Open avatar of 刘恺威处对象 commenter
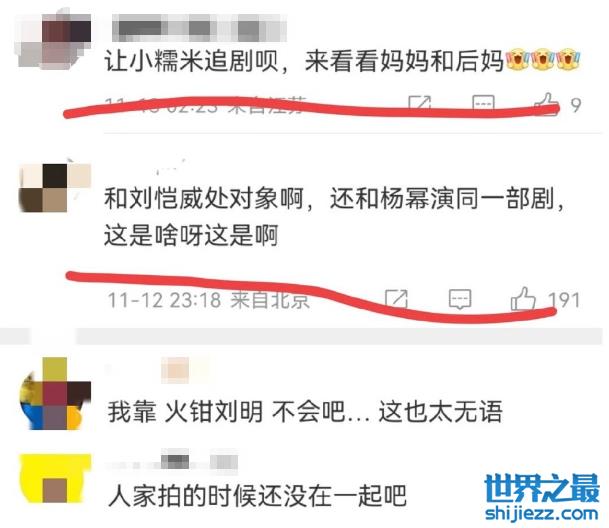The height and width of the screenshot is (528, 609). [54, 188]
